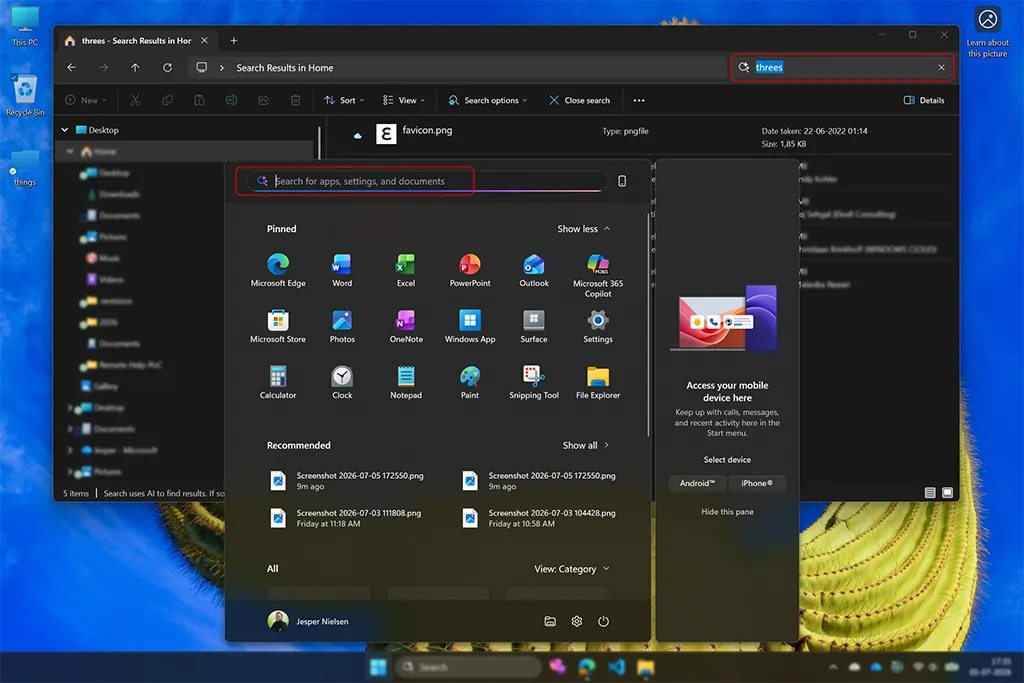
Task: Open the View dropdown in Explorer toolbar
Action: pyautogui.click(x=404, y=100)
